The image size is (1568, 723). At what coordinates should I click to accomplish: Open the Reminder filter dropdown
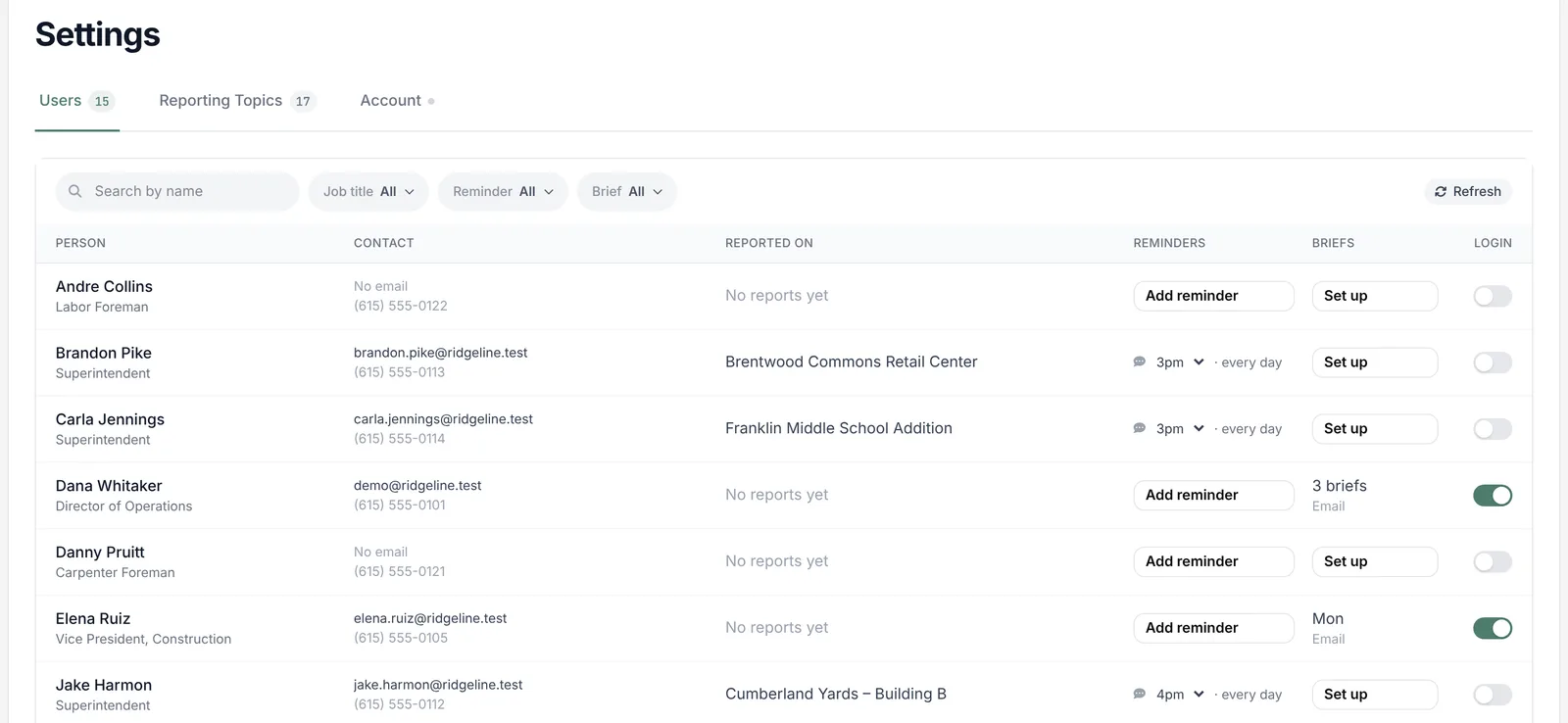pyautogui.click(x=503, y=192)
